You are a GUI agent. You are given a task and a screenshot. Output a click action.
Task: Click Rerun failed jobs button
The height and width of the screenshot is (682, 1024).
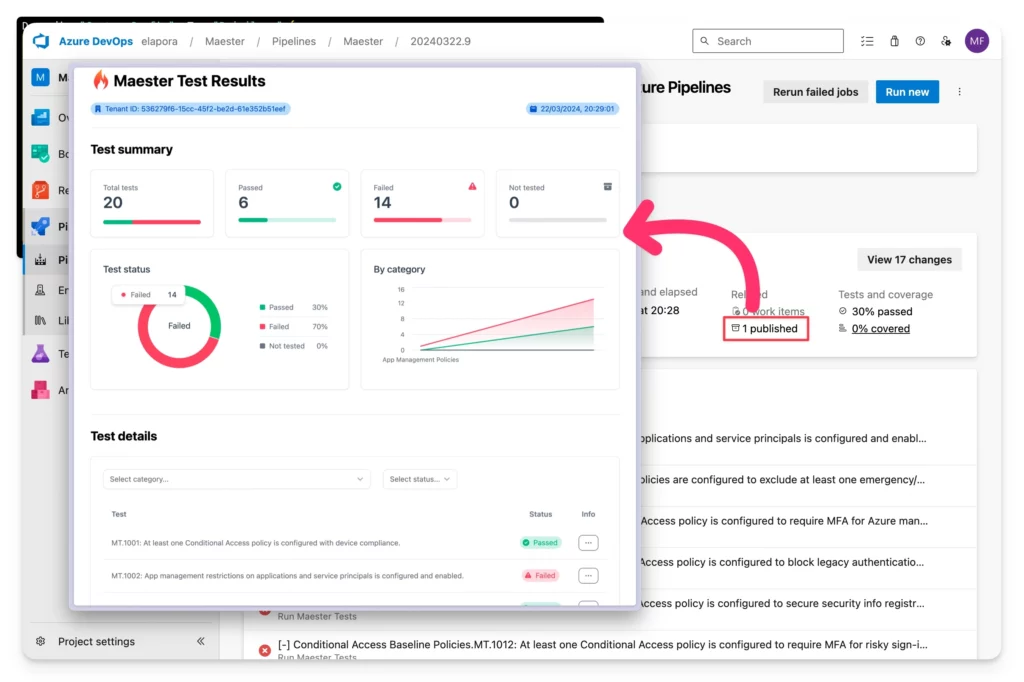pos(815,92)
